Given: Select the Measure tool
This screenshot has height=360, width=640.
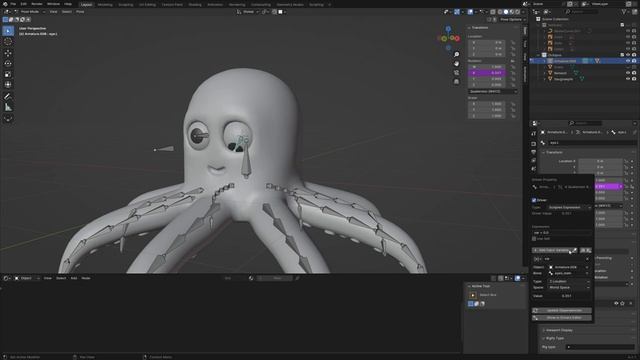Looking at the screenshot, I should [8, 107].
